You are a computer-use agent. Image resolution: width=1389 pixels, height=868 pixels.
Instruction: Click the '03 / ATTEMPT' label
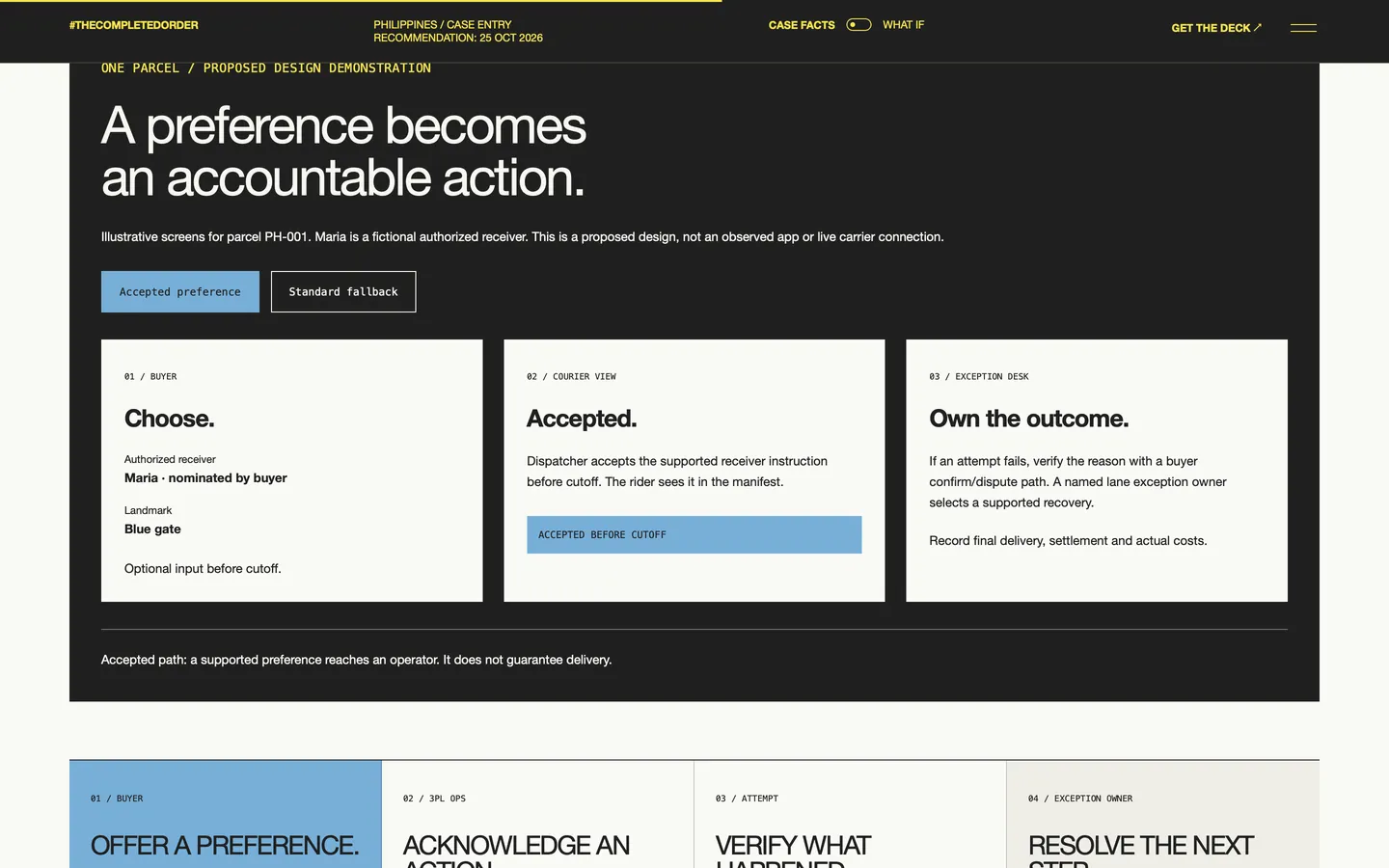pos(747,799)
